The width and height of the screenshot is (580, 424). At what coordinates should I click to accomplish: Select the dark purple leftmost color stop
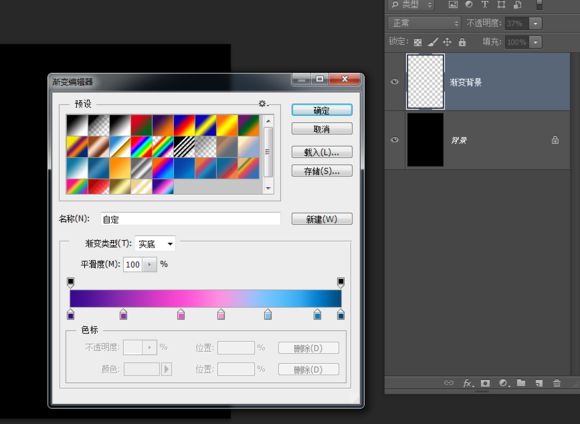[x=71, y=314]
